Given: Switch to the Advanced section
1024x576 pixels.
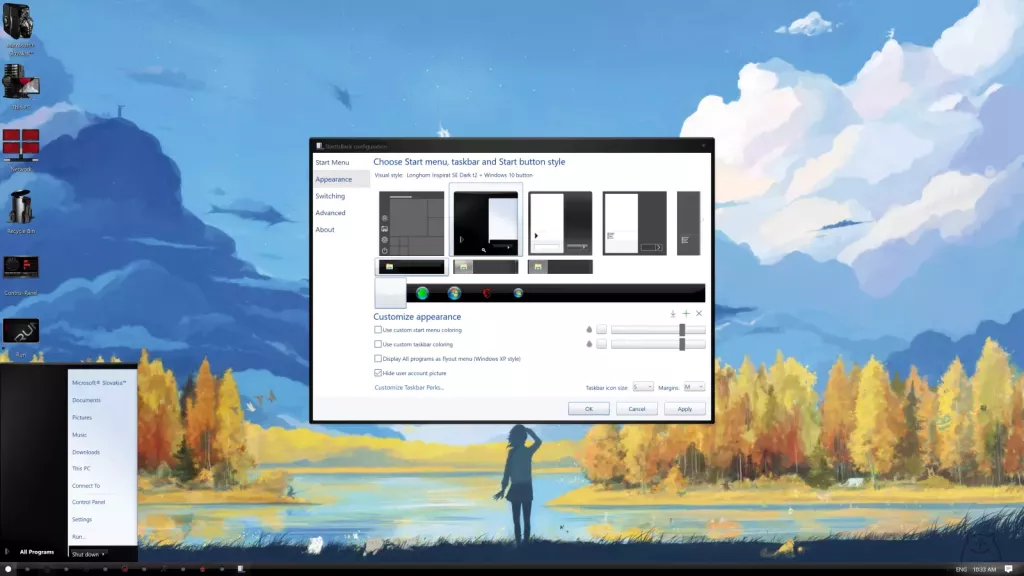Looking at the screenshot, I should coord(331,212).
